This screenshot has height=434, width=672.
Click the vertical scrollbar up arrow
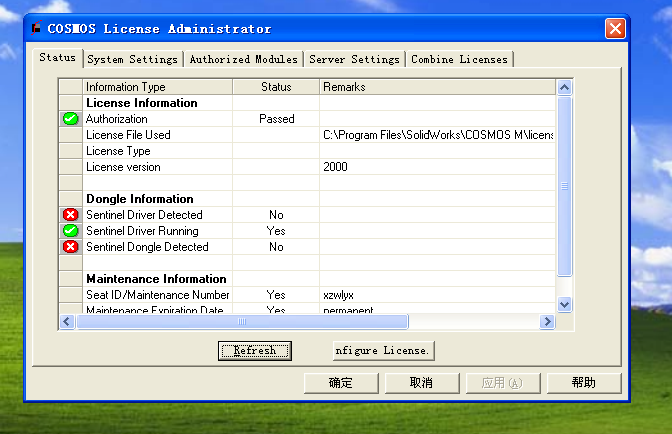564,88
